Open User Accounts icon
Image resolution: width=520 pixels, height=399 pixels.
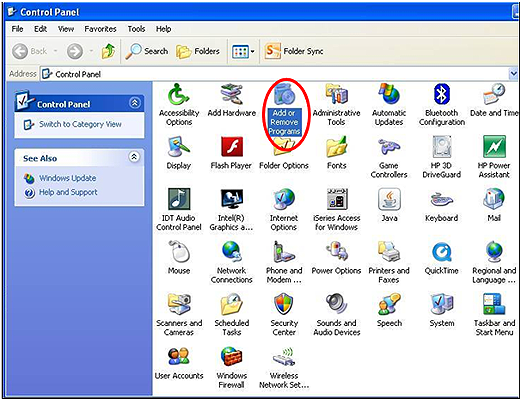click(179, 363)
